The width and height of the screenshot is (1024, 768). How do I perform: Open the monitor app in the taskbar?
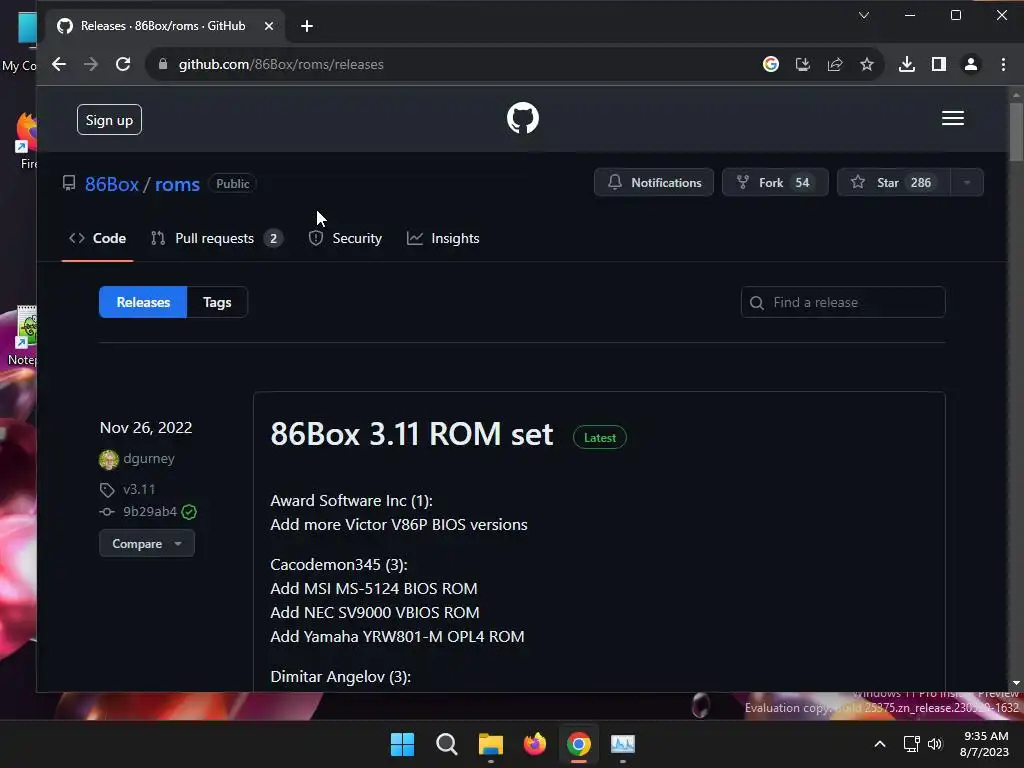coord(623,744)
